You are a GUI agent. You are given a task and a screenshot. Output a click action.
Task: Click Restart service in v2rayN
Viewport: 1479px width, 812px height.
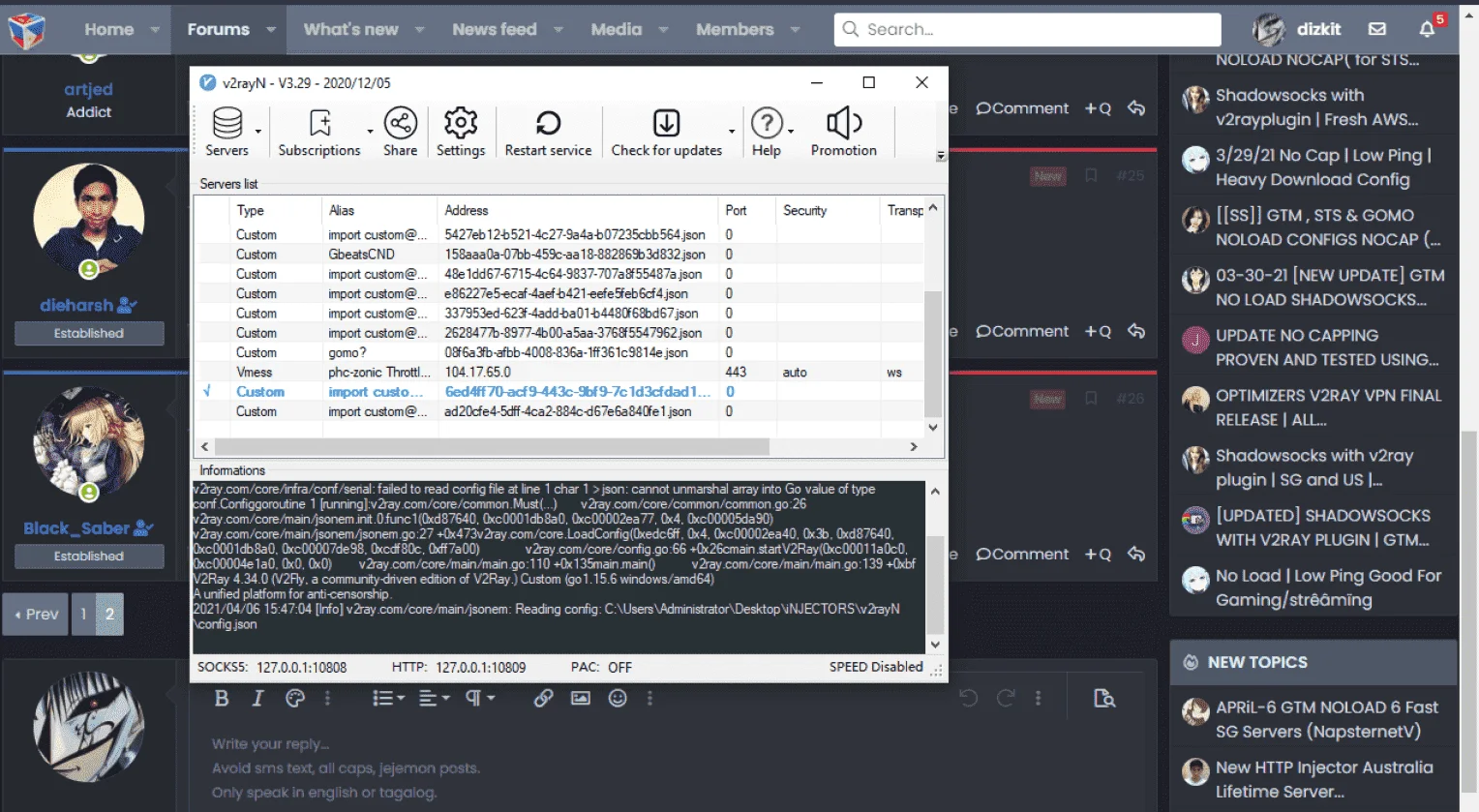548,132
